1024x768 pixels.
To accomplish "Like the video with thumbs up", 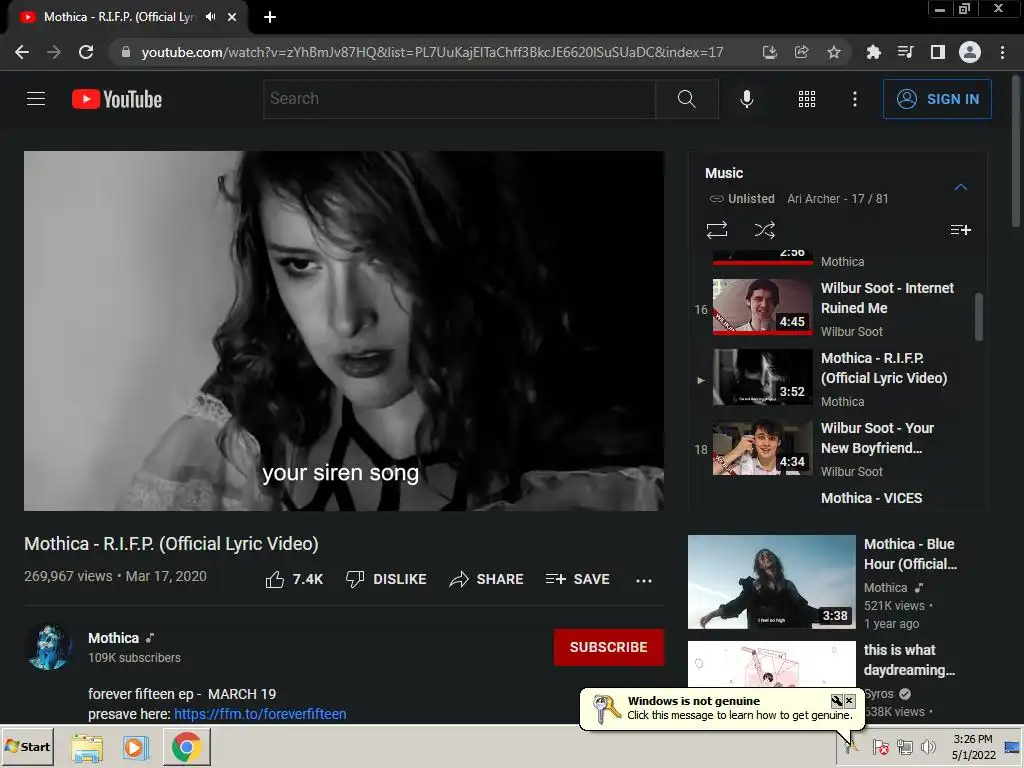I will [294, 579].
